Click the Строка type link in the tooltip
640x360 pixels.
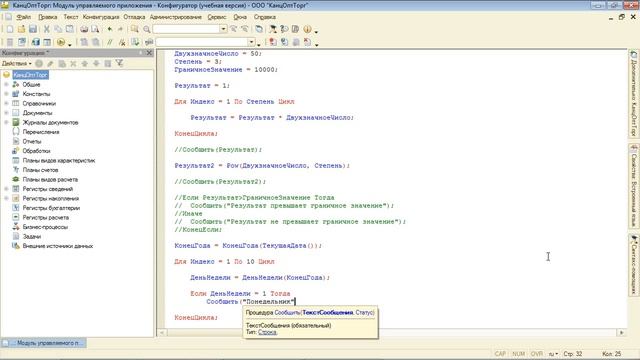[x=267, y=332]
